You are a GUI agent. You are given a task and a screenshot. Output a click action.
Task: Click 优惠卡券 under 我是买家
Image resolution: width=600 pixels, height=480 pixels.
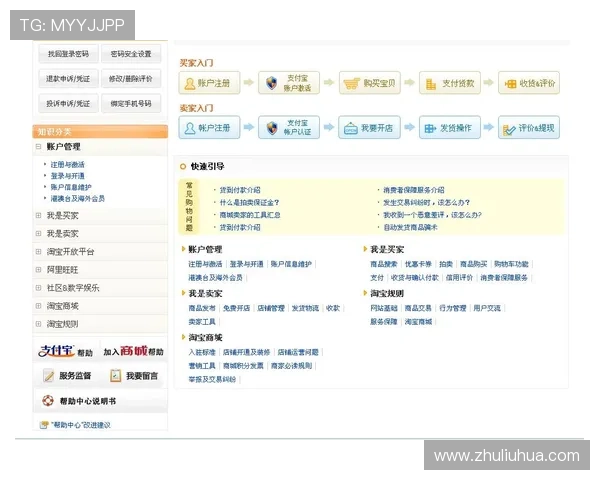click(418, 264)
